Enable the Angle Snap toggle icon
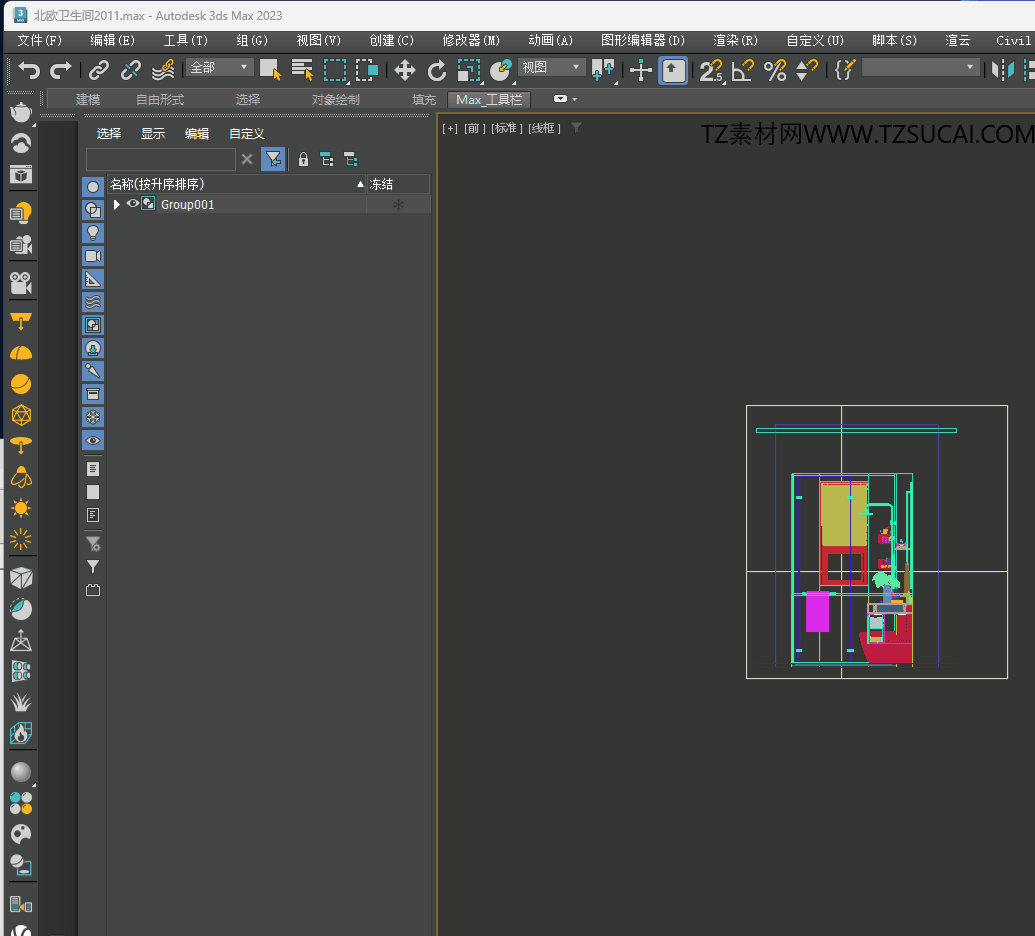 coord(743,70)
